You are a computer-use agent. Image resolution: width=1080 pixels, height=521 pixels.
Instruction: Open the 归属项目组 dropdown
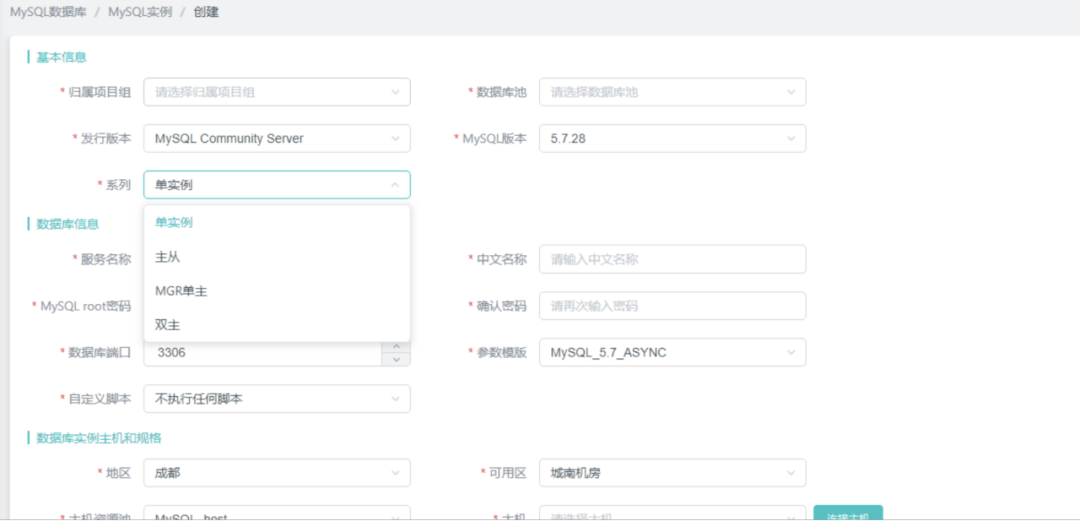pos(276,92)
